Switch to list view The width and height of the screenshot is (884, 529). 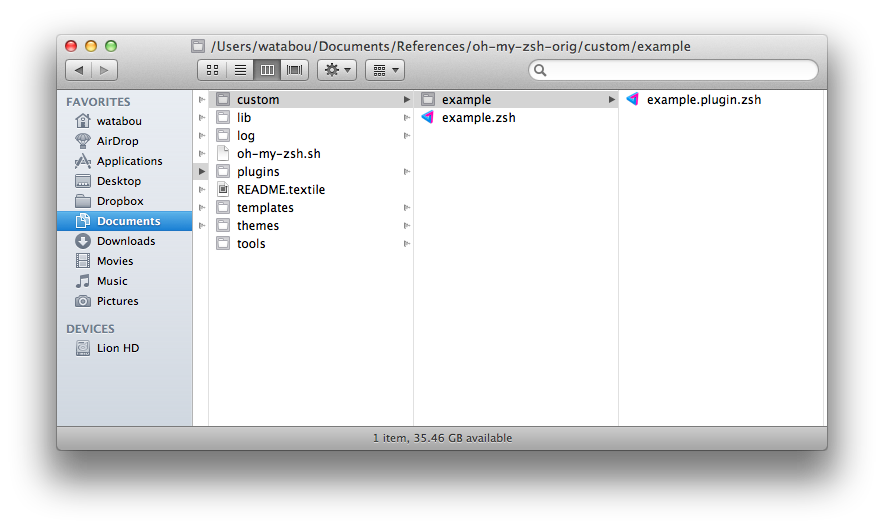click(x=240, y=70)
